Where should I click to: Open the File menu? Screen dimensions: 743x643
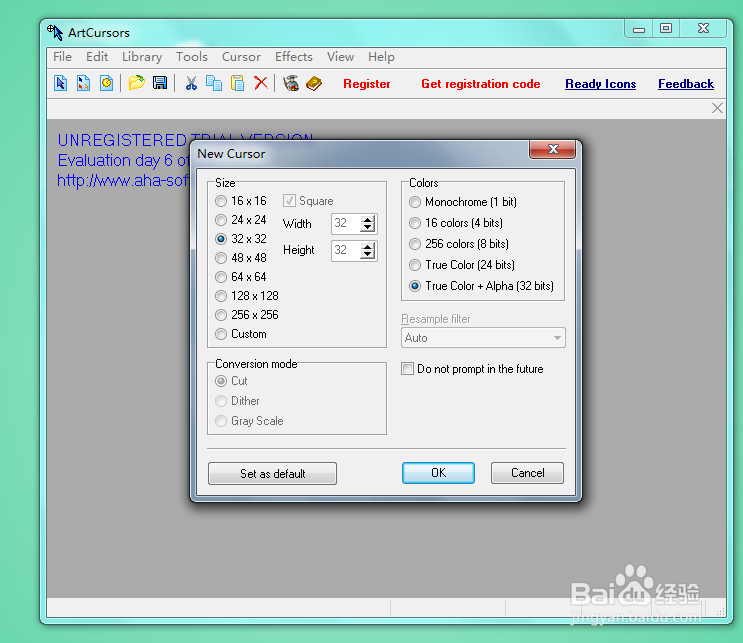(63, 57)
